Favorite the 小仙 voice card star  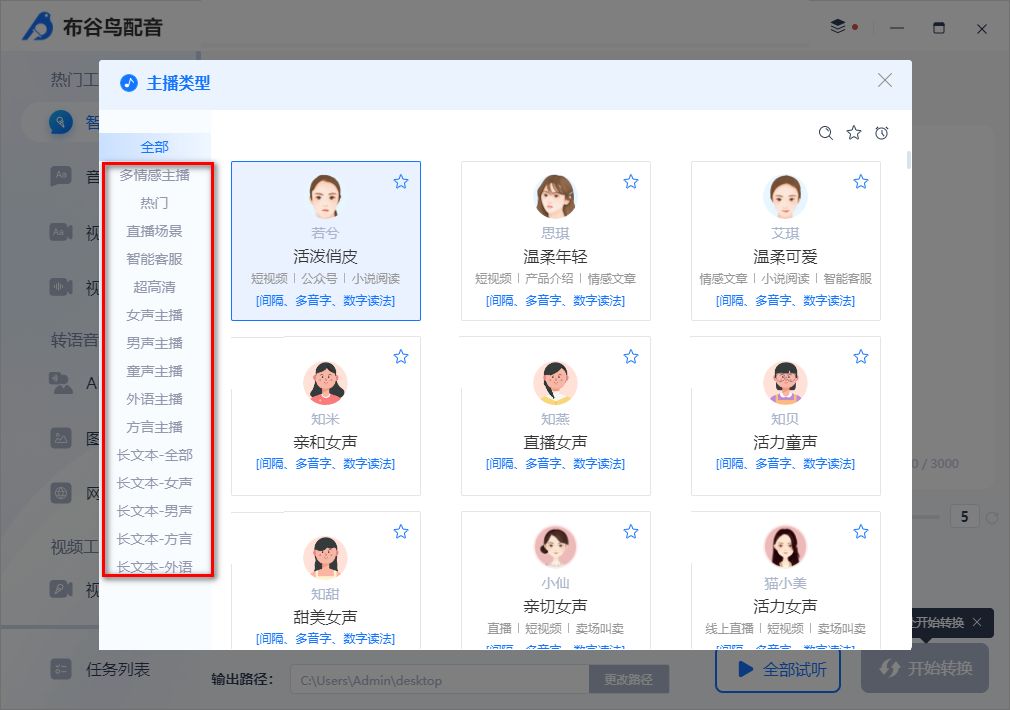pos(631,532)
